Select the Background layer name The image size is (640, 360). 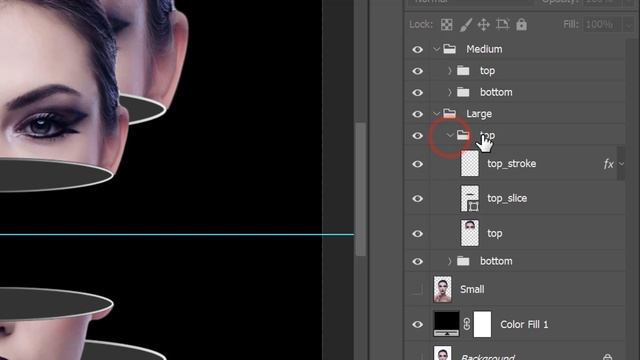coord(487,357)
